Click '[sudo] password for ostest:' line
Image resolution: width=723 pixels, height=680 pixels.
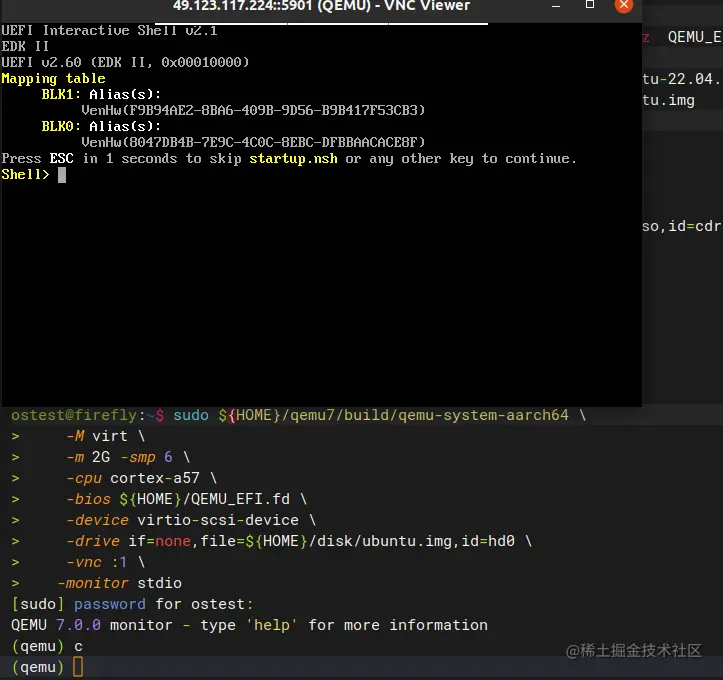click(132, 604)
